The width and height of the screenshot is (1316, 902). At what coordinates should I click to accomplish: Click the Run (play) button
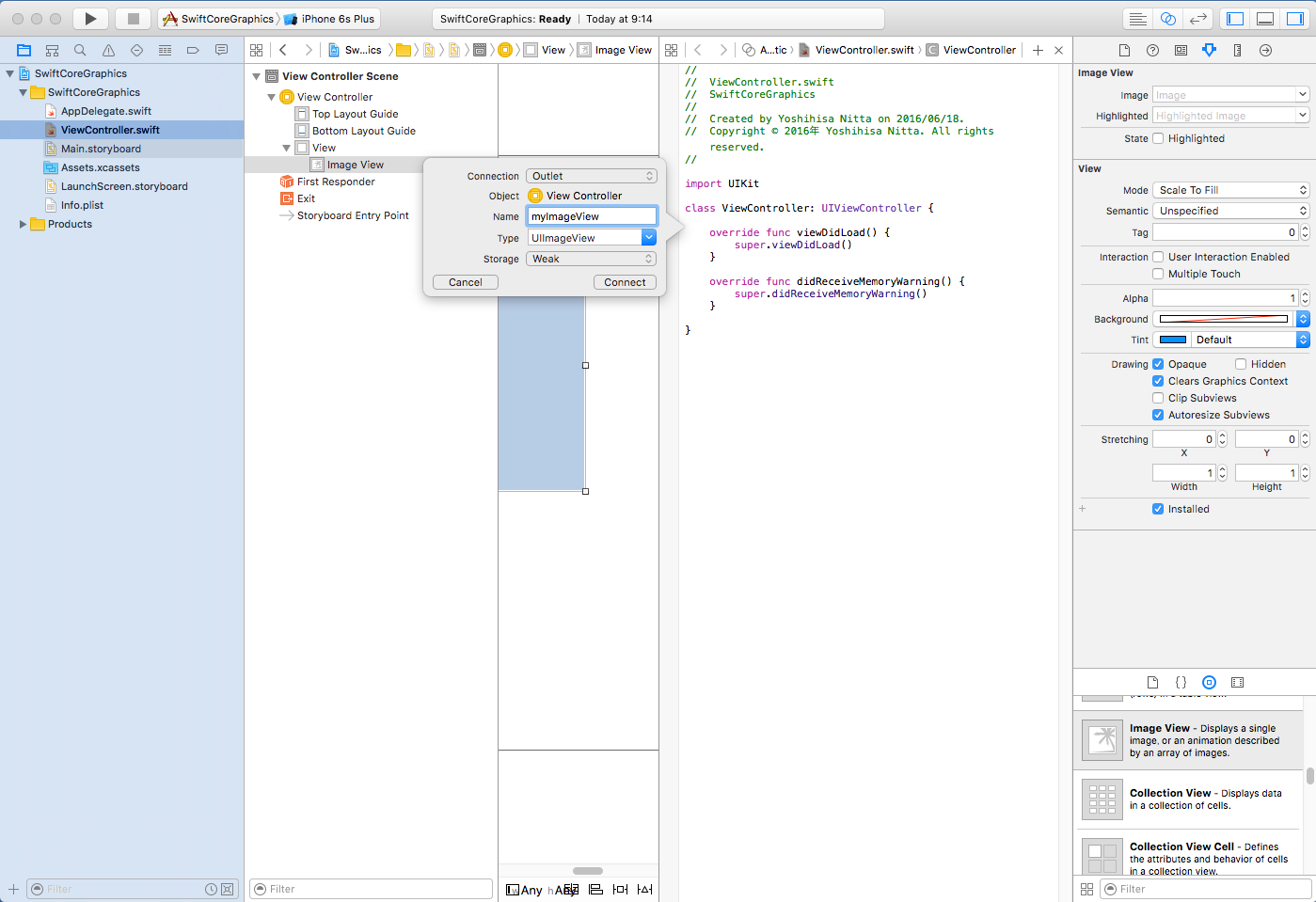(x=90, y=19)
